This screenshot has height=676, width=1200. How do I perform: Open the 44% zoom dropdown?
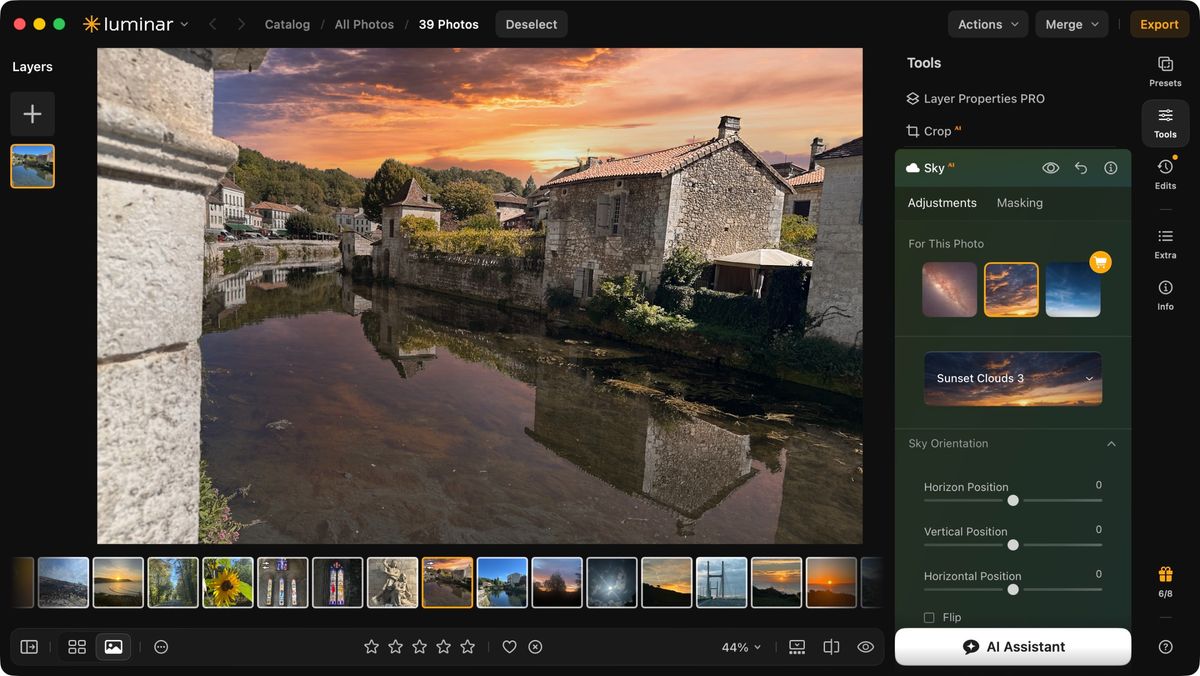[x=741, y=647]
